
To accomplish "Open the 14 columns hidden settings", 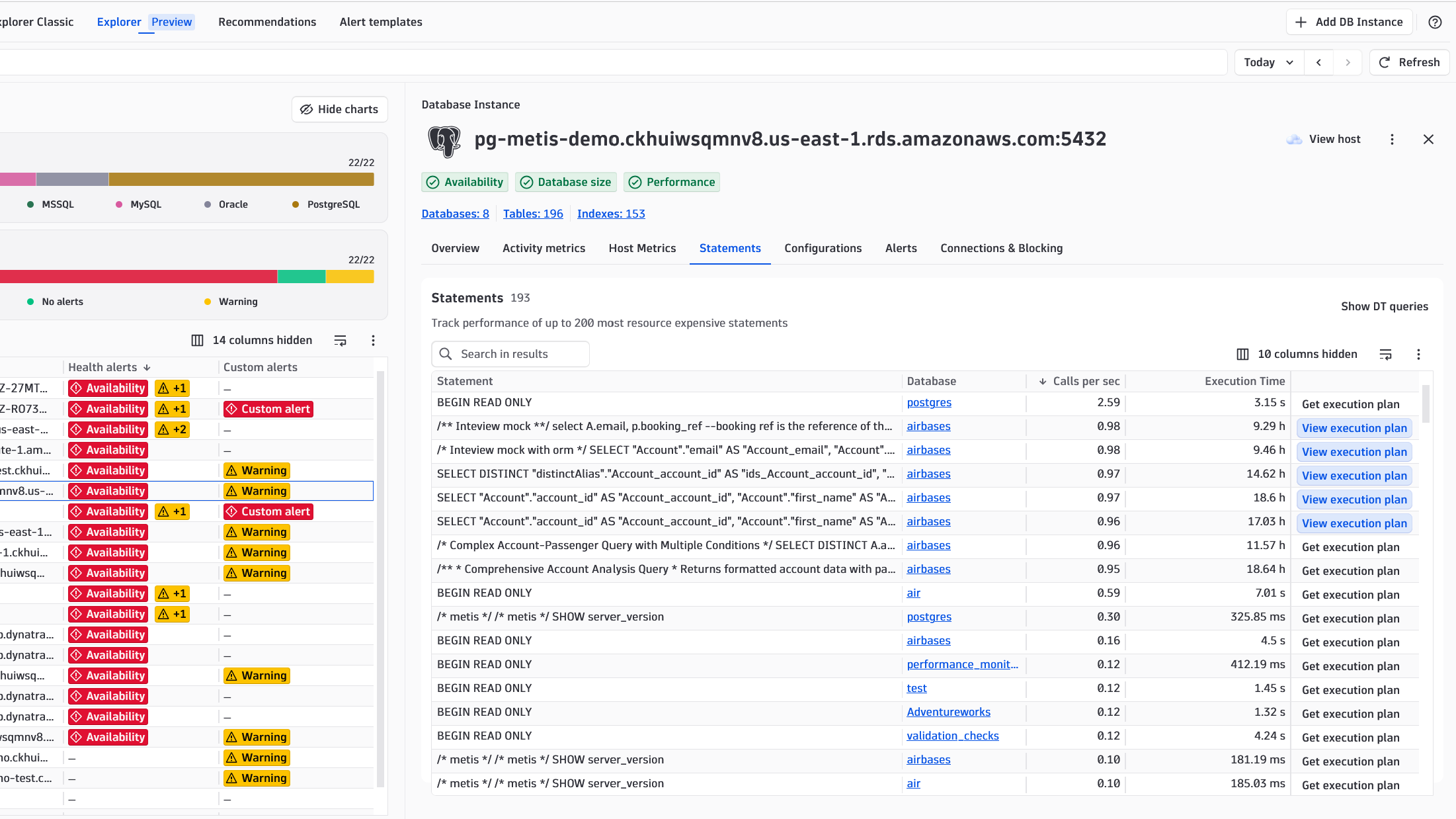I will coord(252,340).
